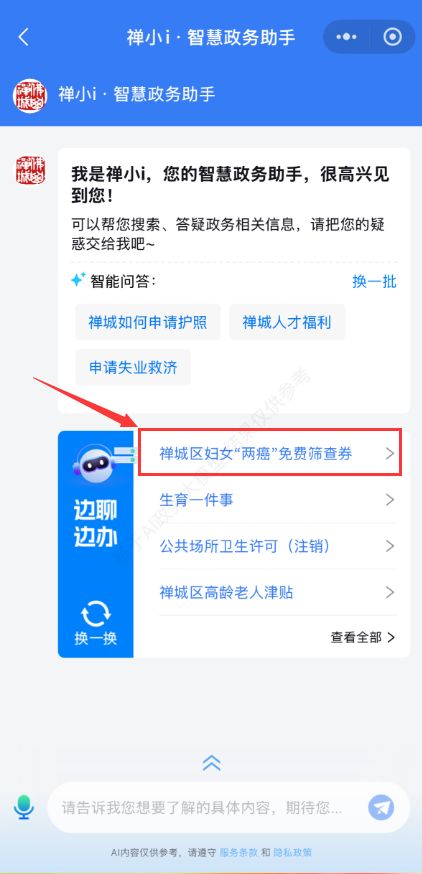Expand the double up-arrow chevron
This screenshot has height=874, width=422.
coord(211,763)
